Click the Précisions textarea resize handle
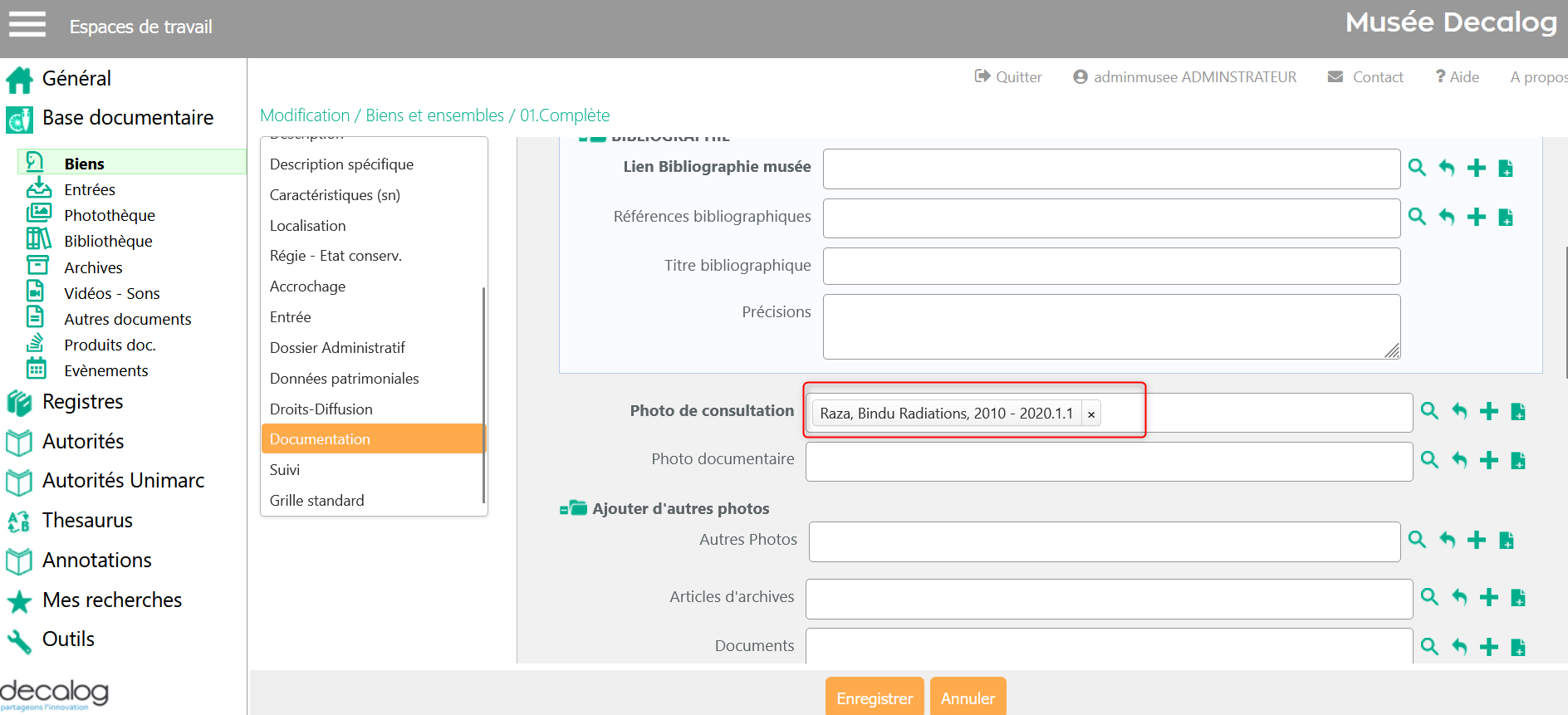The image size is (1568, 715). pyautogui.click(x=1393, y=351)
